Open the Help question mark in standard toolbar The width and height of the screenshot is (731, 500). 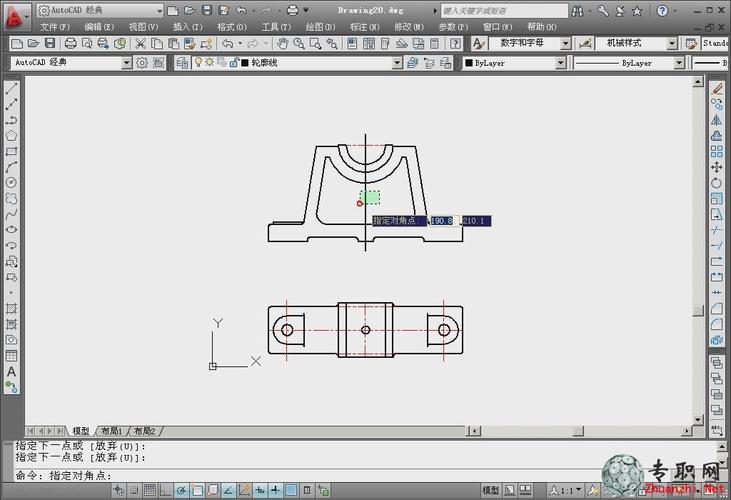[455, 44]
